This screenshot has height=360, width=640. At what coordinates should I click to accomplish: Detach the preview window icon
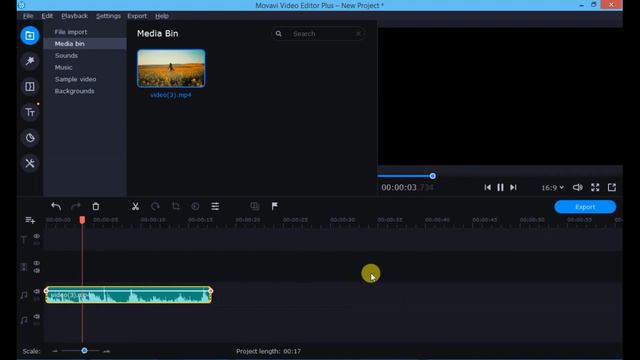click(x=612, y=187)
